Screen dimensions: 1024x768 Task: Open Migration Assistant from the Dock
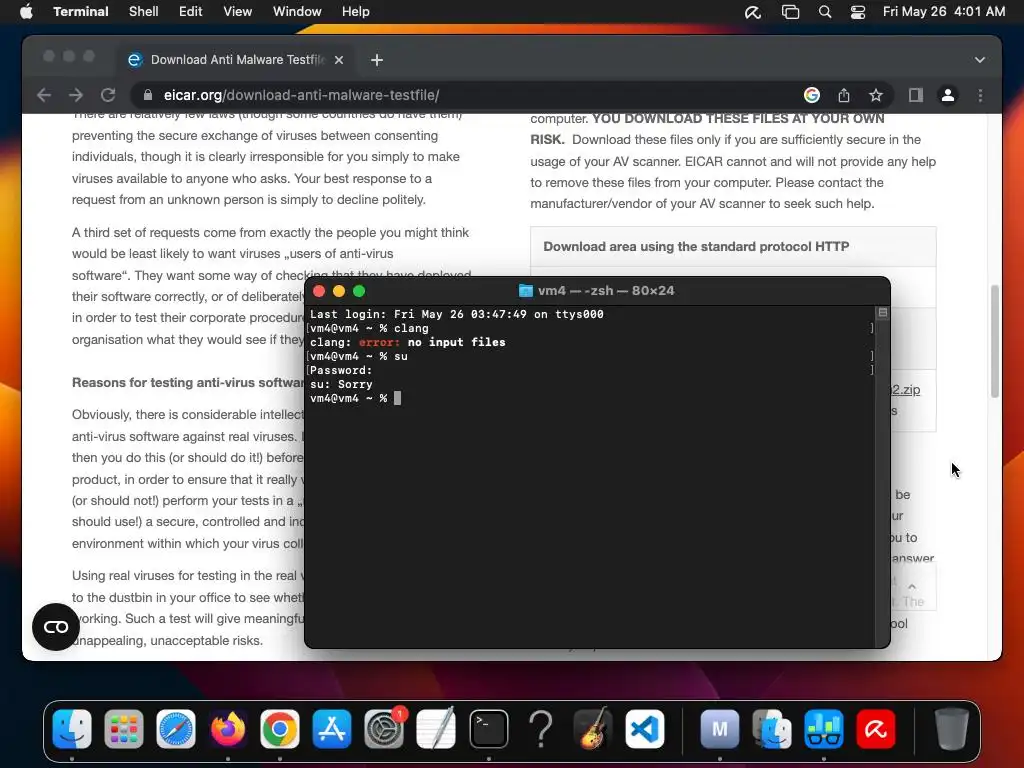pyautogui.click(x=771, y=729)
